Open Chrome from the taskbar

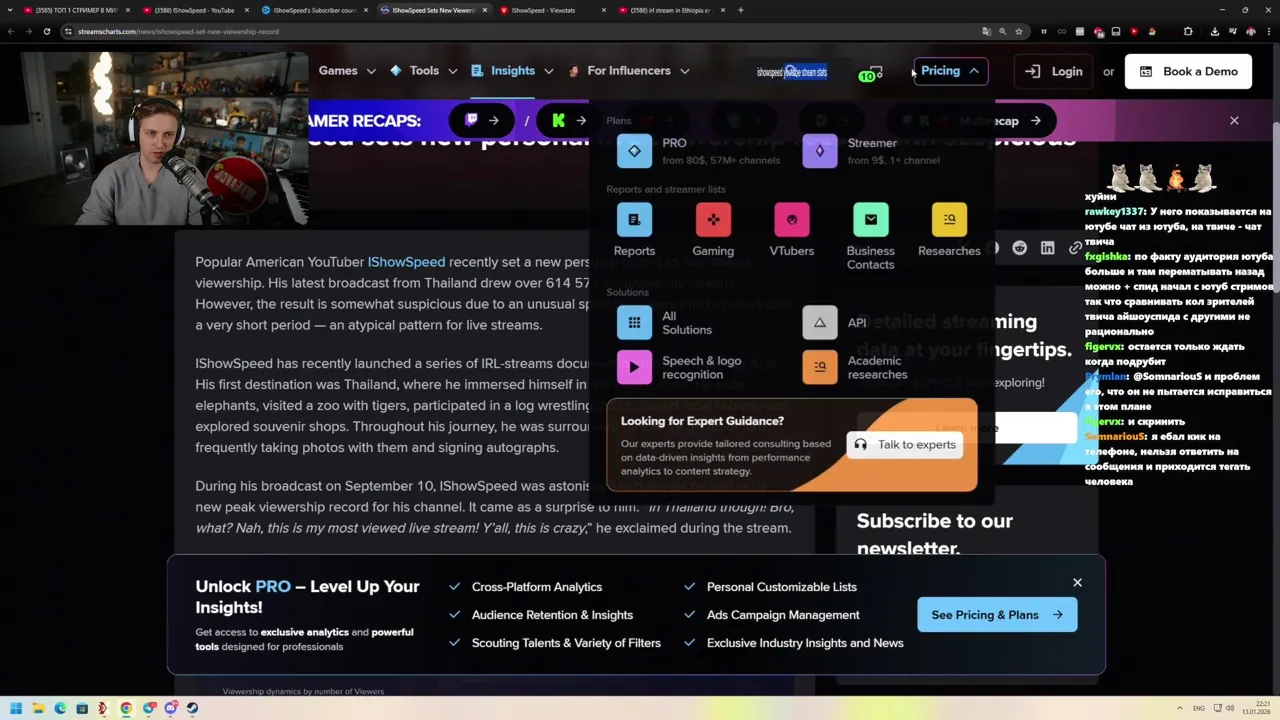(126, 708)
